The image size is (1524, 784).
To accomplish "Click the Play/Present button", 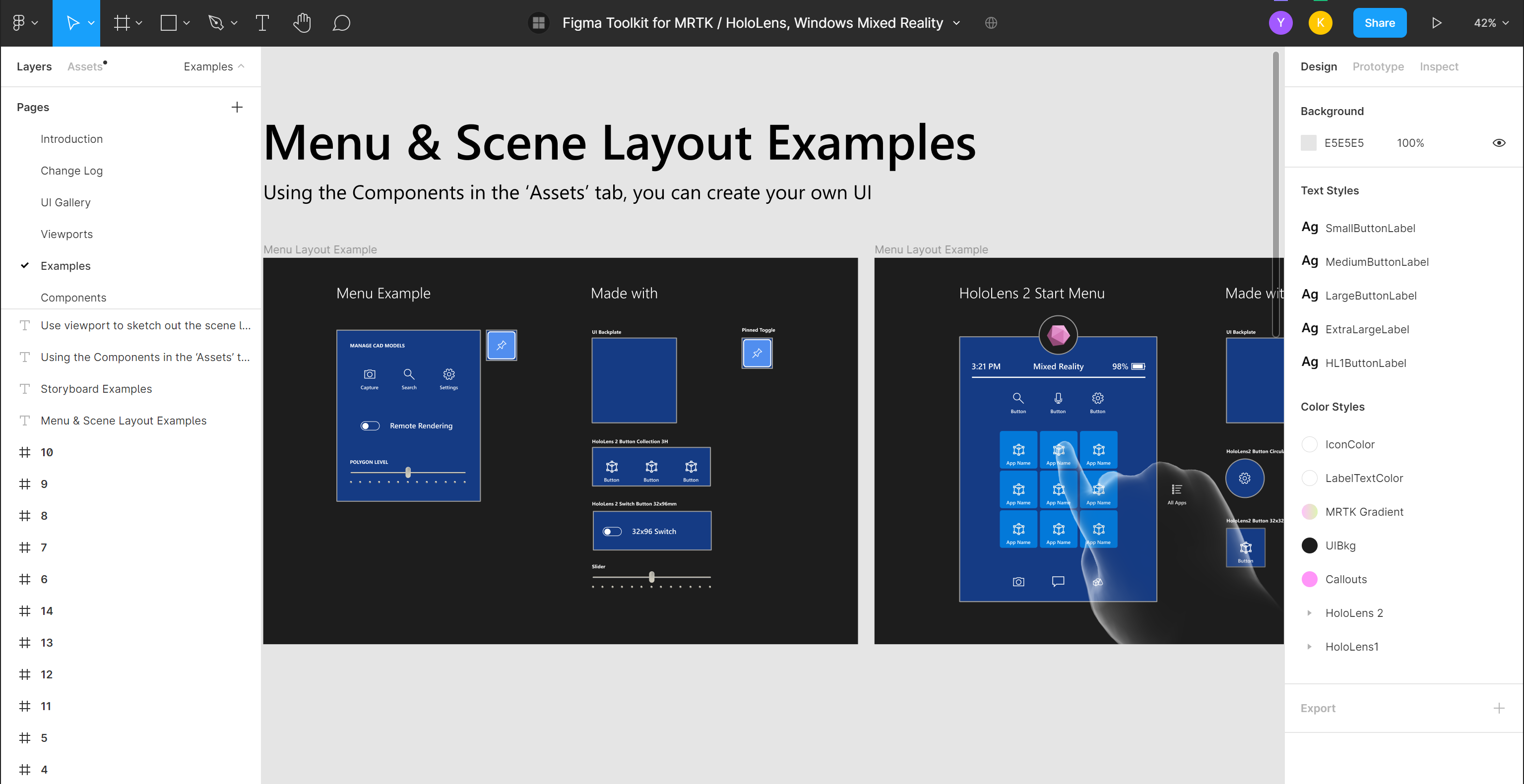I will coord(1436,23).
